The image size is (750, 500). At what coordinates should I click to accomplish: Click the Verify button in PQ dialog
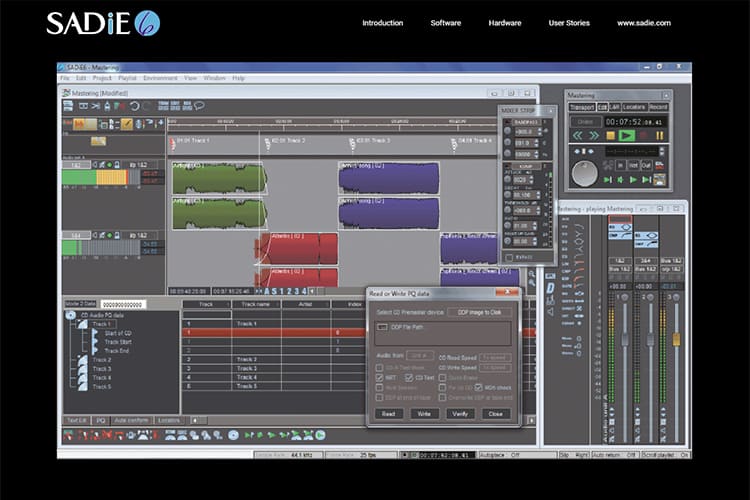pos(460,414)
